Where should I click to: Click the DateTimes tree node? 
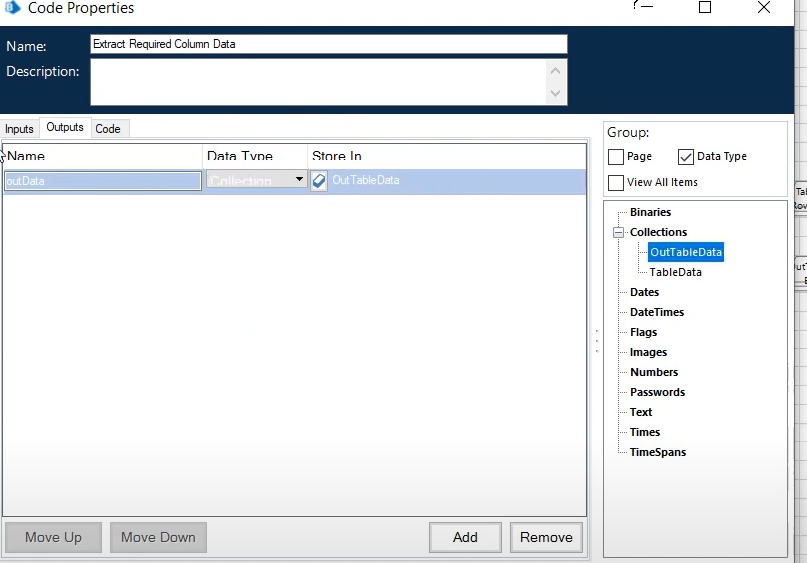point(657,312)
